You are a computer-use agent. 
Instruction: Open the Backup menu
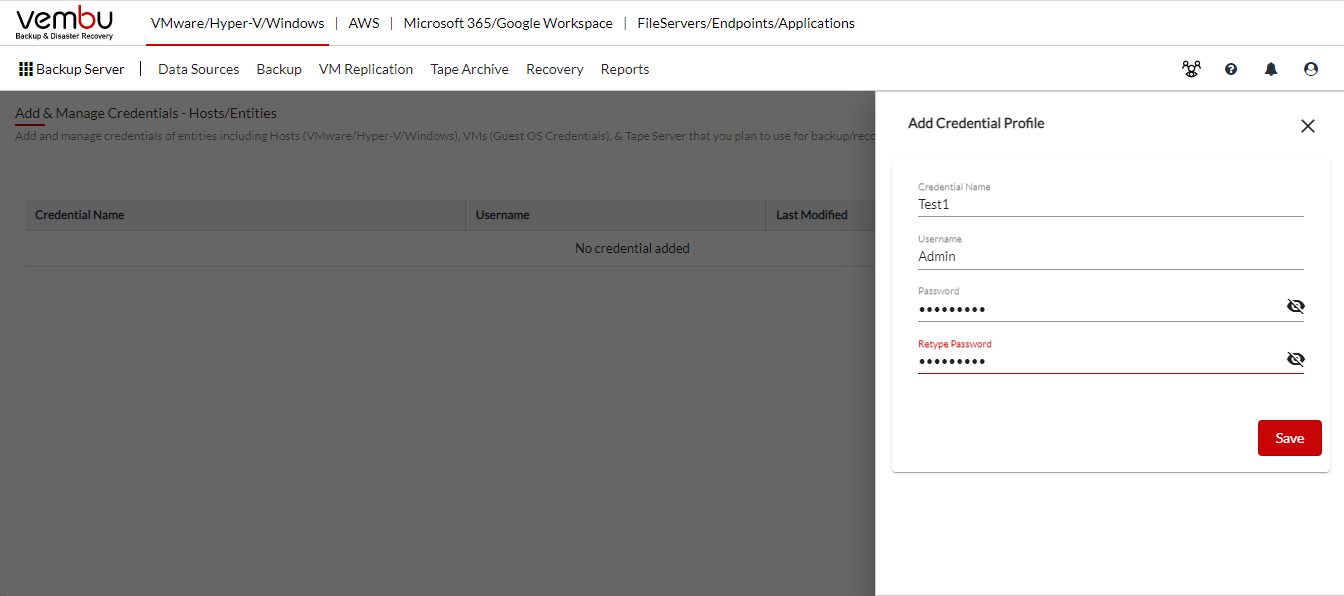click(x=279, y=69)
